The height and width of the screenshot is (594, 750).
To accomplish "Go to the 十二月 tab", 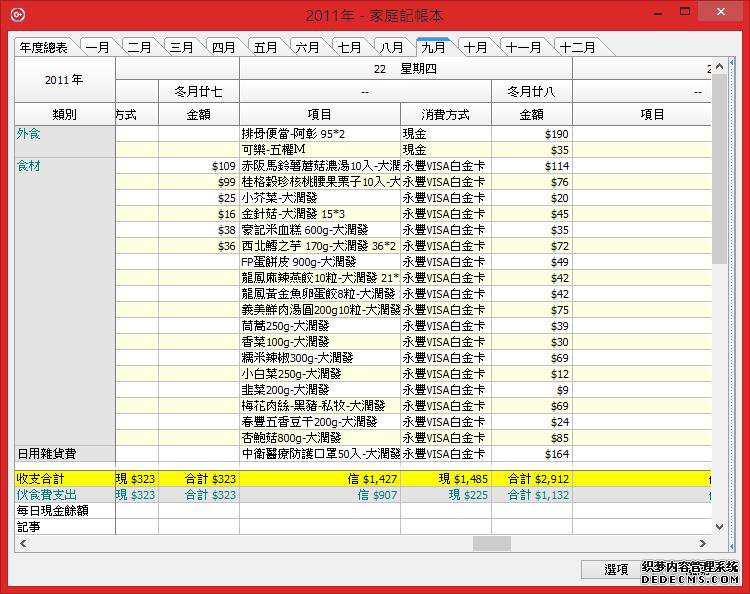I will click(x=577, y=47).
